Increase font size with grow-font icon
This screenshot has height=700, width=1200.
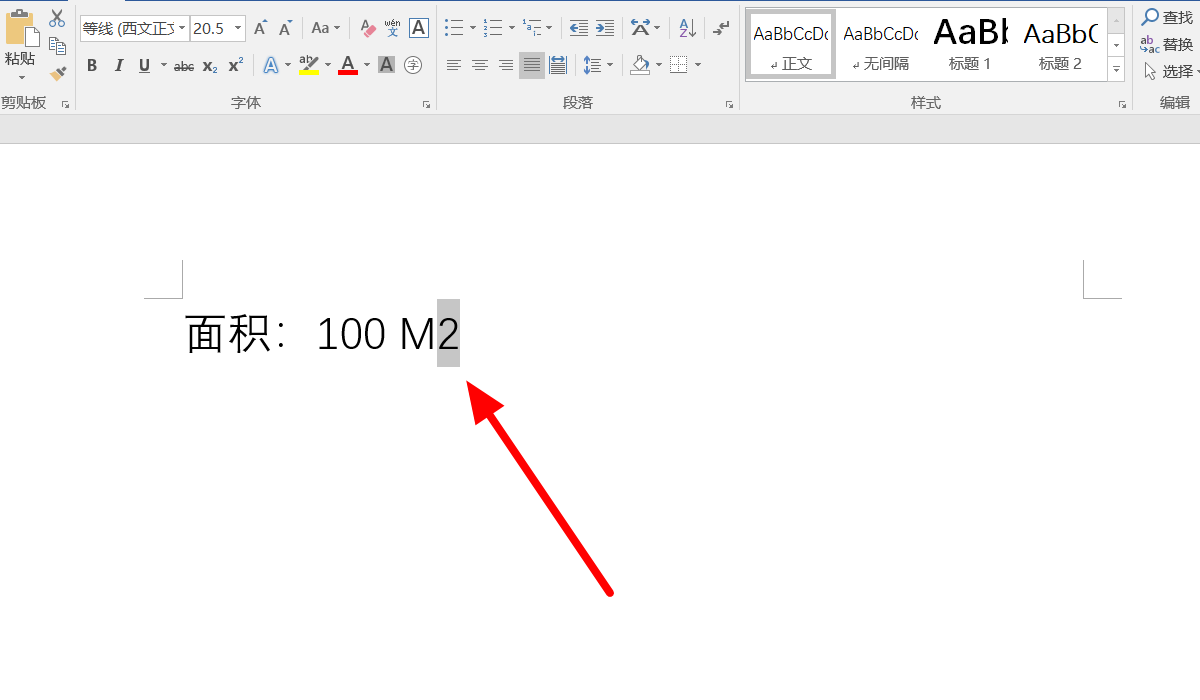pyautogui.click(x=260, y=28)
